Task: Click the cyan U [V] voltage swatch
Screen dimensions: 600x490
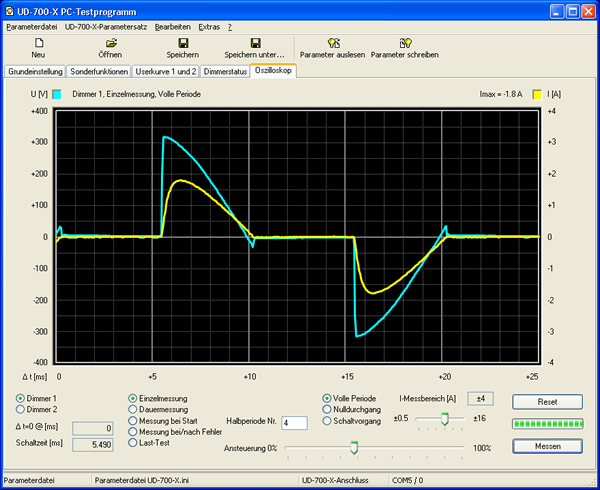Action: point(58,94)
